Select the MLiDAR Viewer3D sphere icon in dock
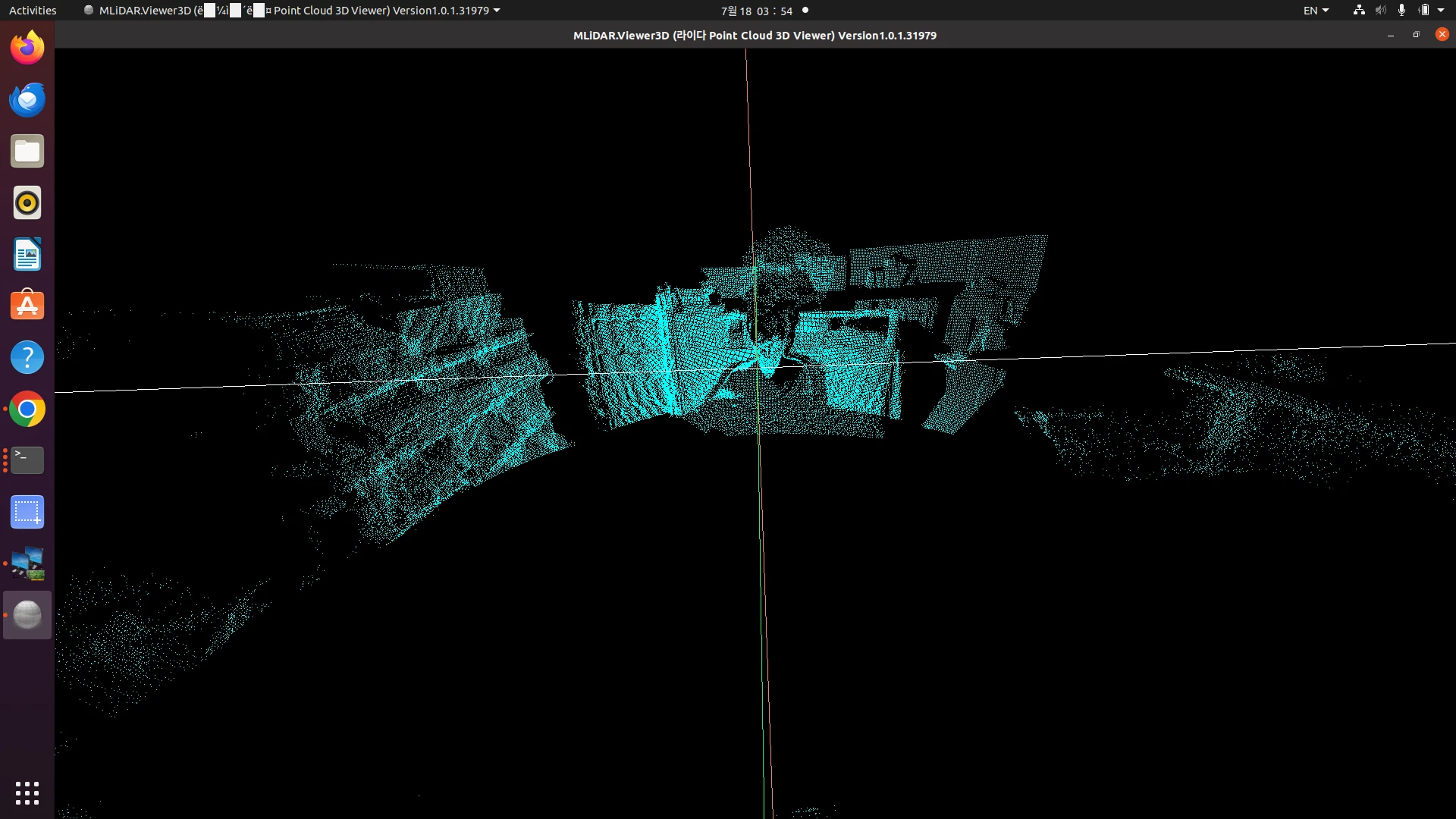This screenshot has width=1456, height=819. point(27,615)
